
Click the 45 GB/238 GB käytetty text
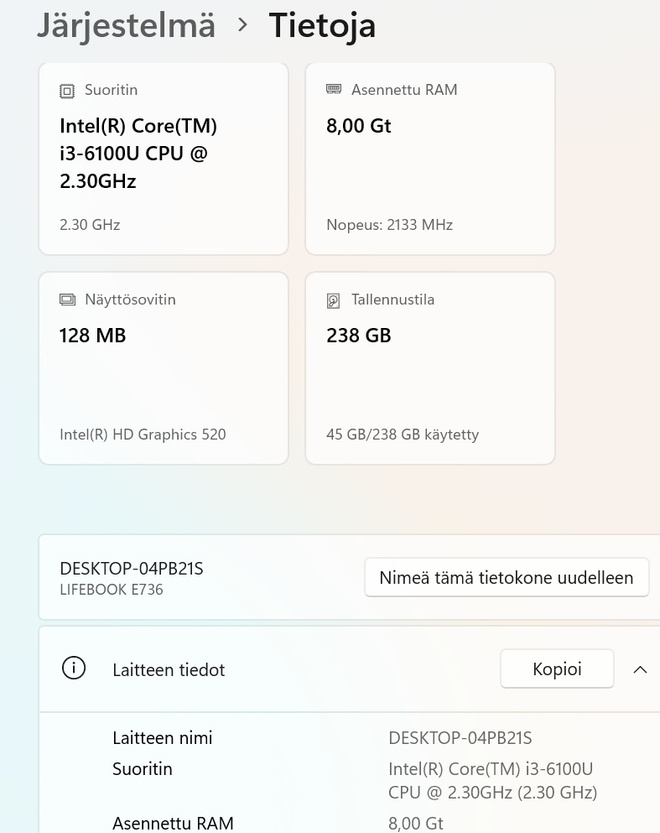(x=402, y=435)
